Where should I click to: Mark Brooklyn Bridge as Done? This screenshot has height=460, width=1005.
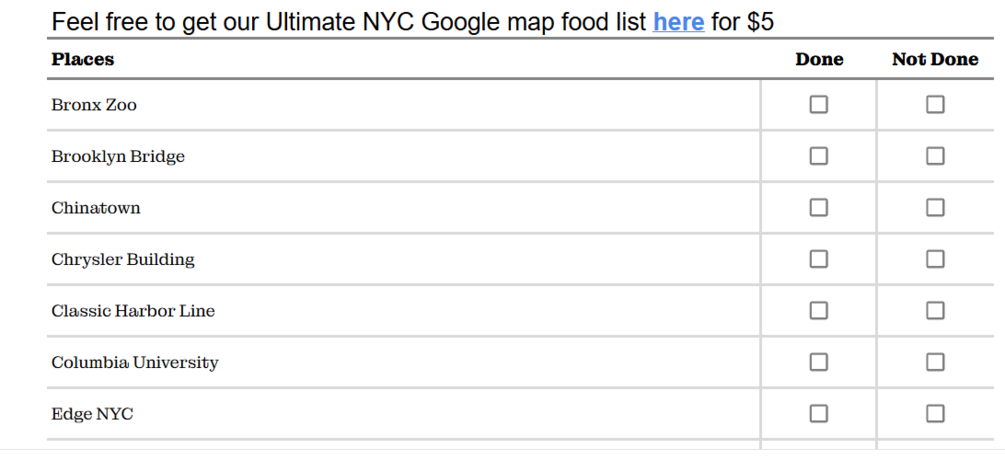[818, 156]
